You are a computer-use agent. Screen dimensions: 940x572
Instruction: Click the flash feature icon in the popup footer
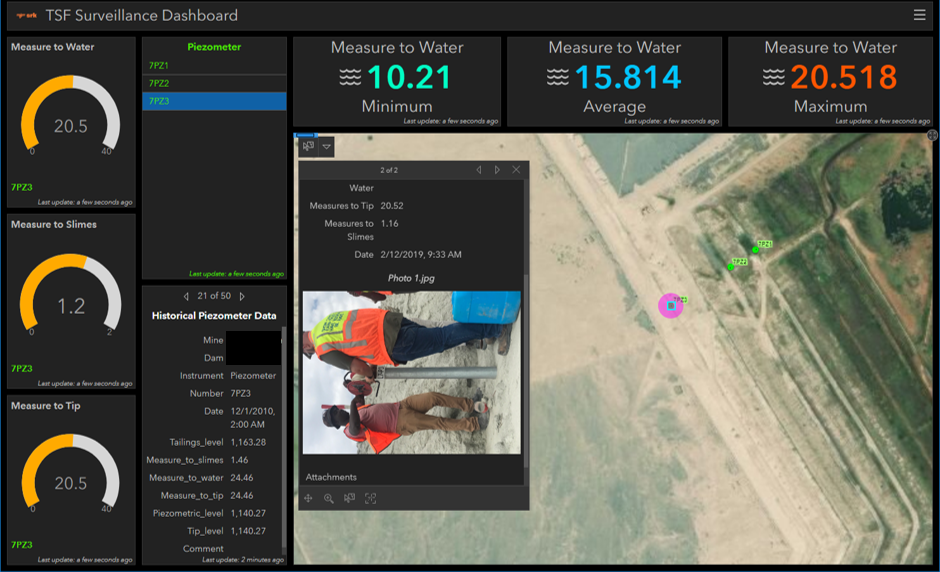pos(349,498)
